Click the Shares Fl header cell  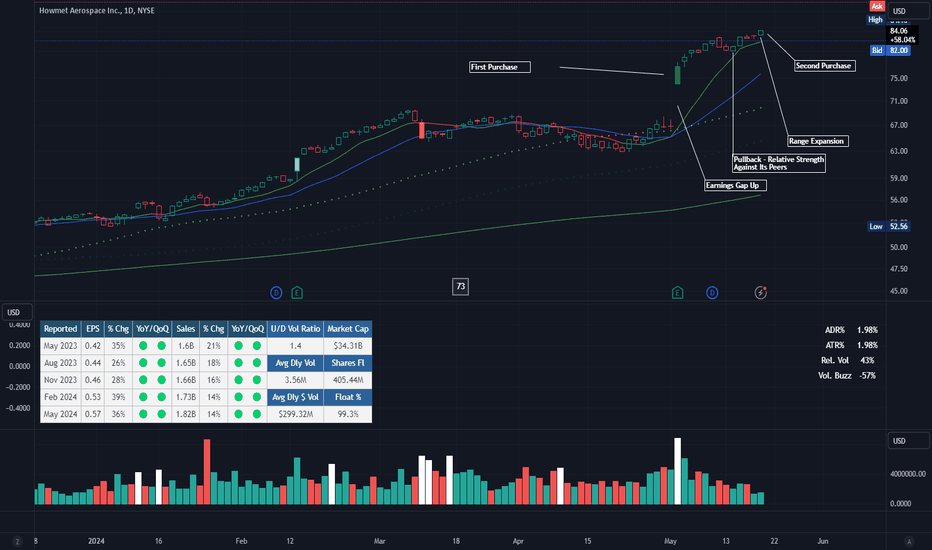tap(348, 363)
